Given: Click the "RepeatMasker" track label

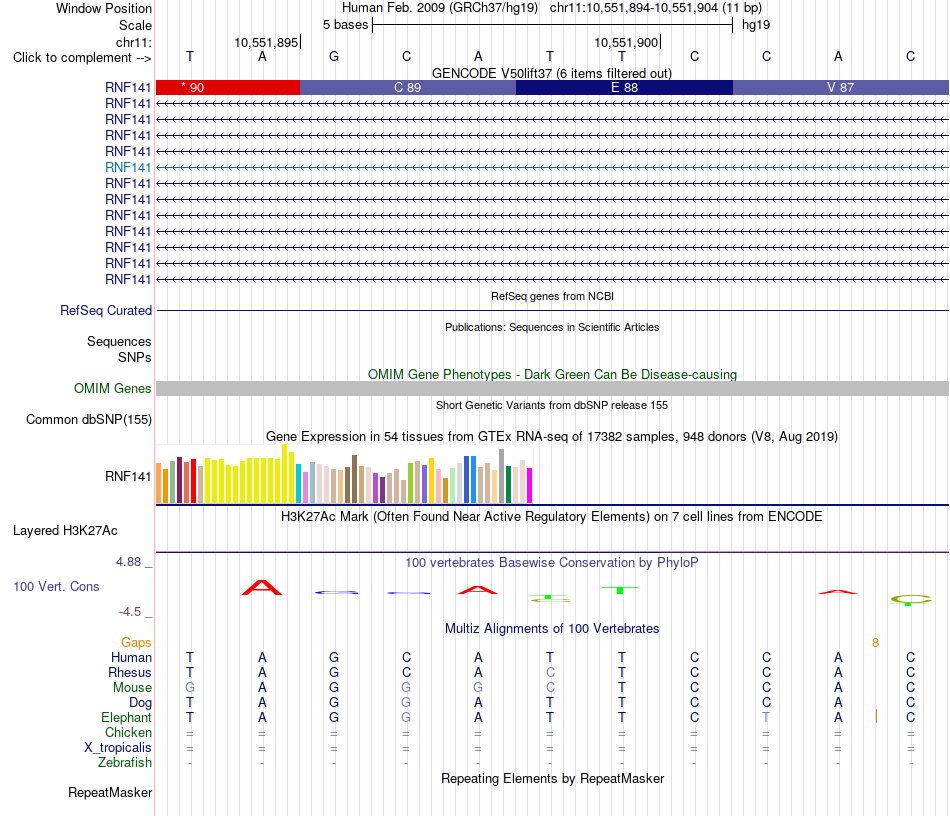Looking at the screenshot, I should pos(110,792).
